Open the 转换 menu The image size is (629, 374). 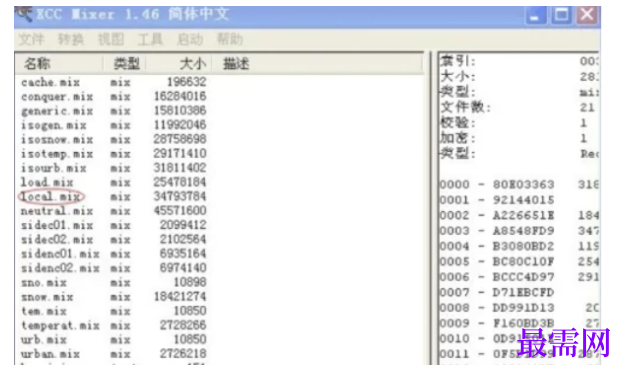71,39
